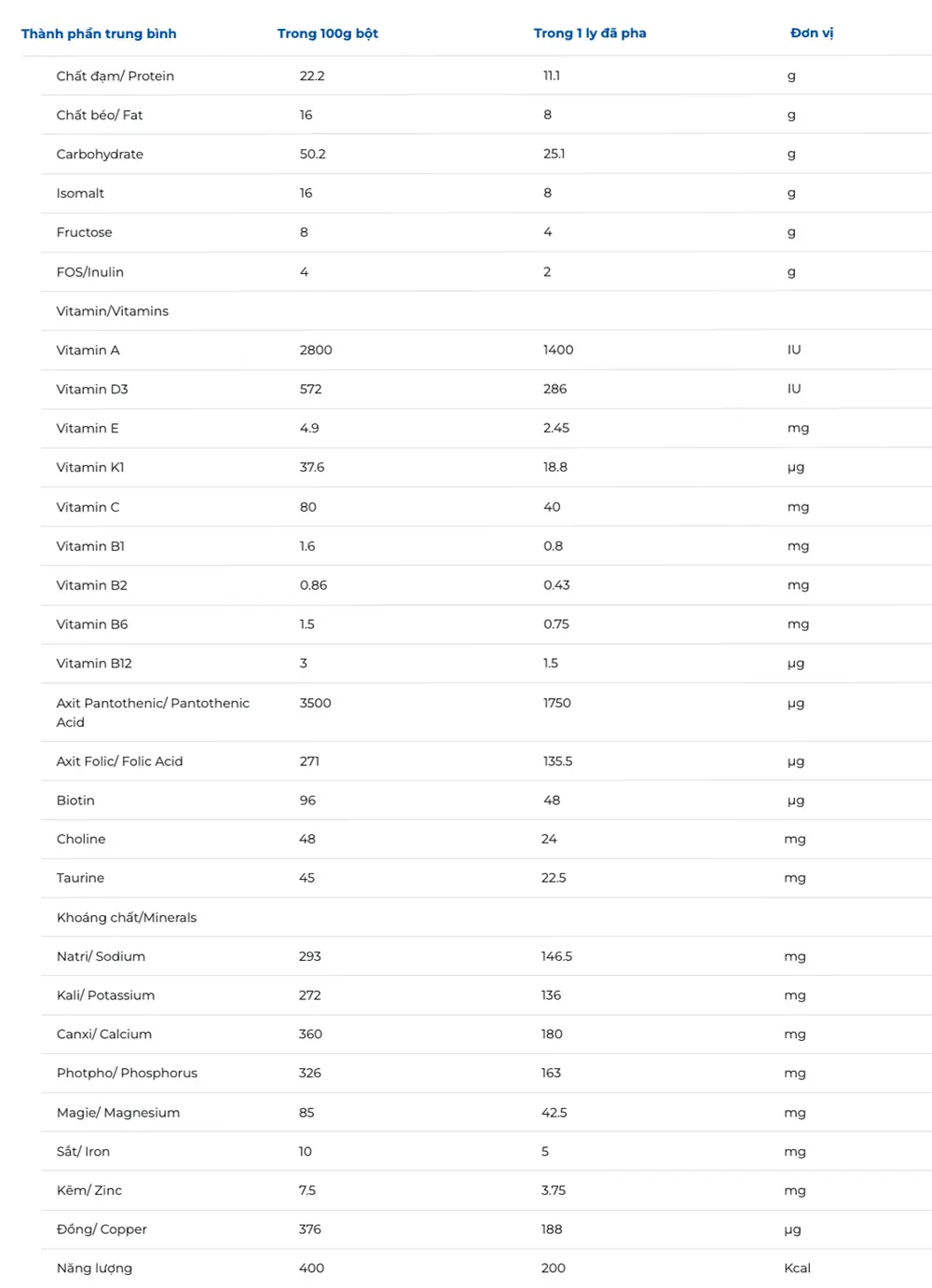Select the 'Chất béo/ Fat' row label

99,116
